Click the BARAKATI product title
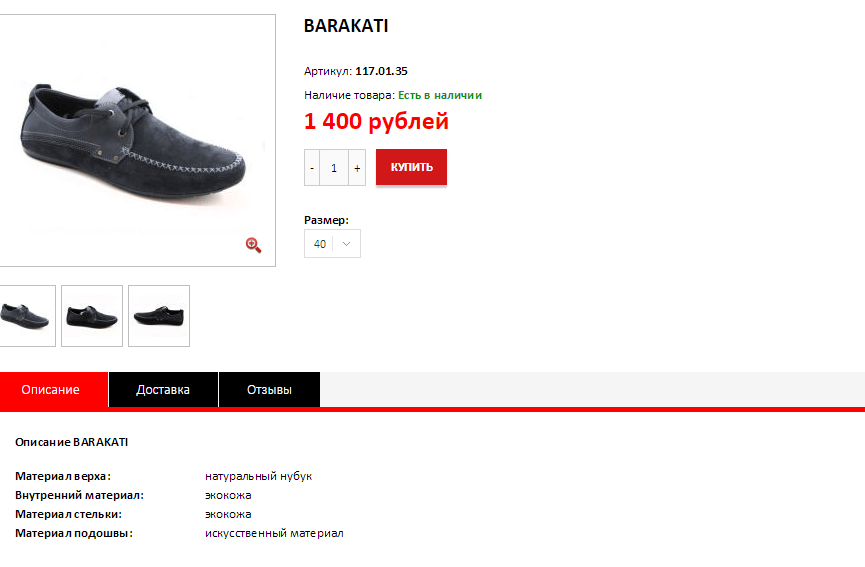The image size is (865, 567). pos(346,26)
